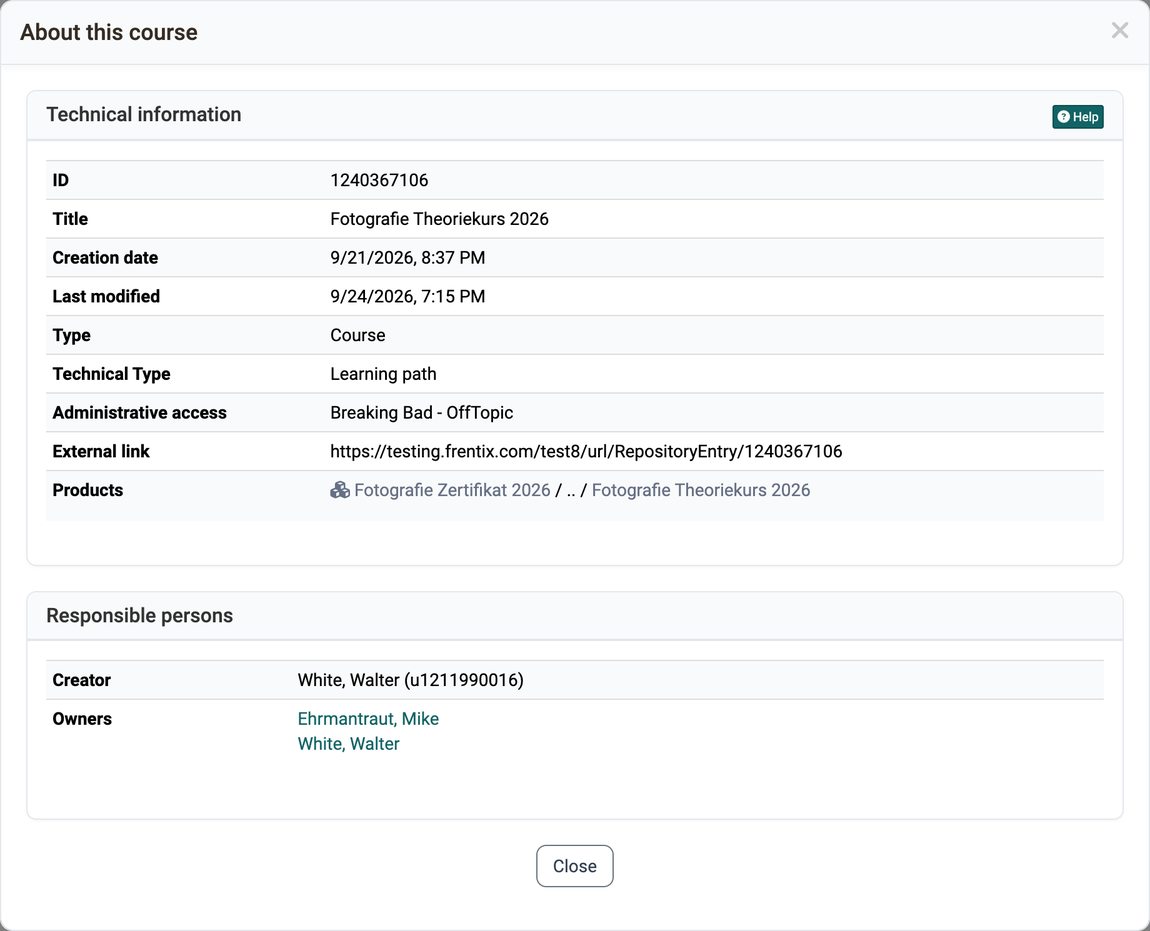Click the About this course dialog title
Image resolution: width=1150 pixels, height=931 pixels.
(x=109, y=32)
